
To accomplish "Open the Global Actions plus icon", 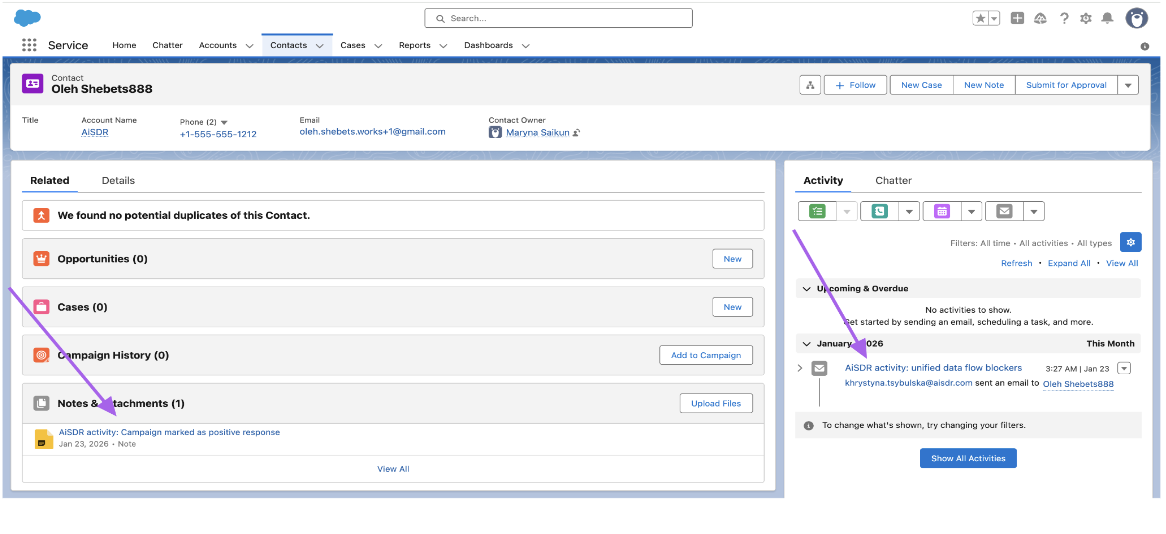I will (1018, 19).
